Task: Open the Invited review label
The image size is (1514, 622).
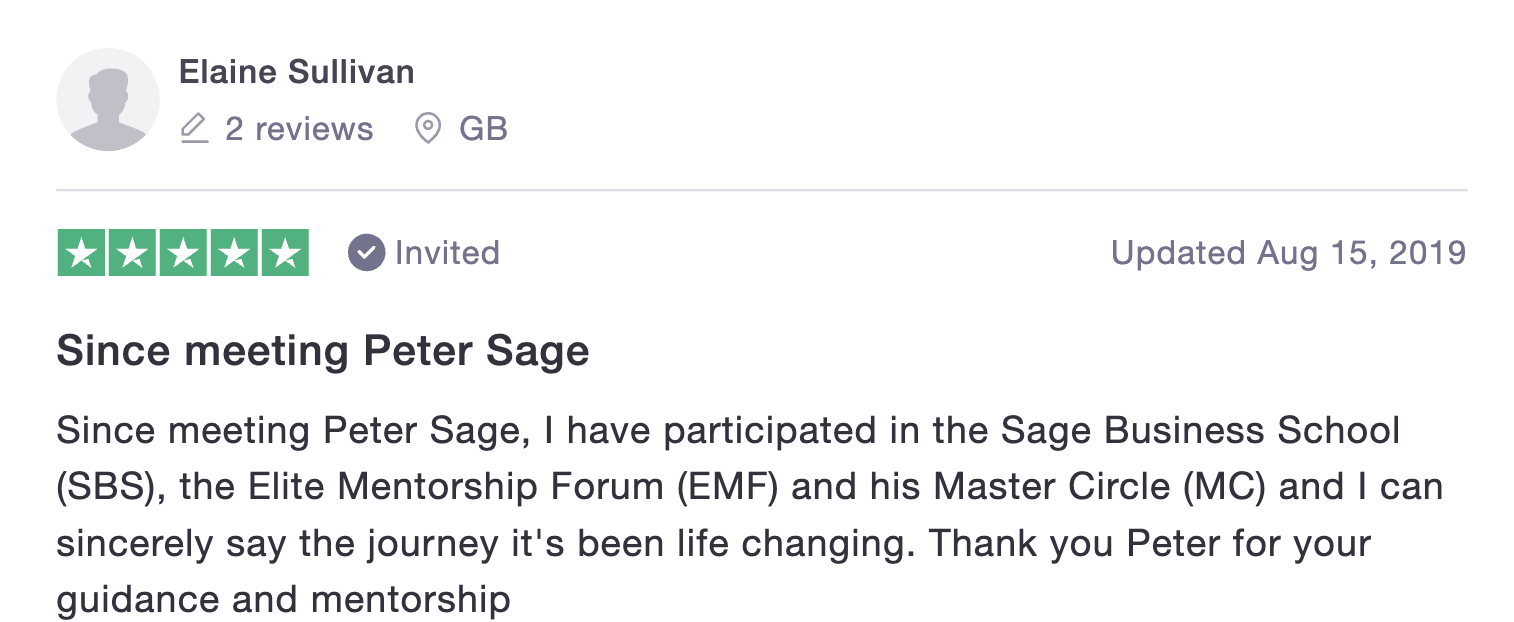Action: [x=447, y=253]
